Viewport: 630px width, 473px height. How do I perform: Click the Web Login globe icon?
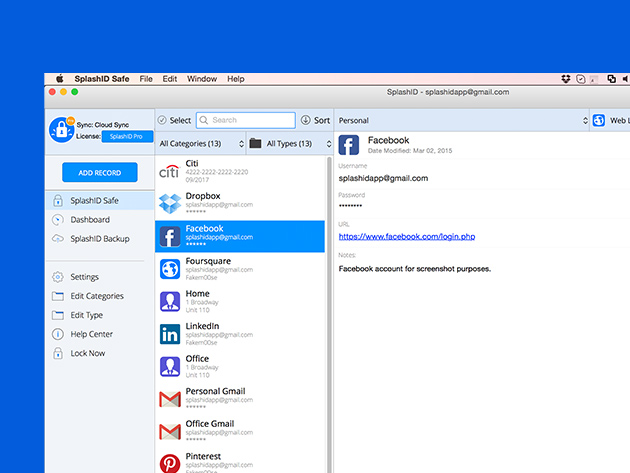pos(599,120)
